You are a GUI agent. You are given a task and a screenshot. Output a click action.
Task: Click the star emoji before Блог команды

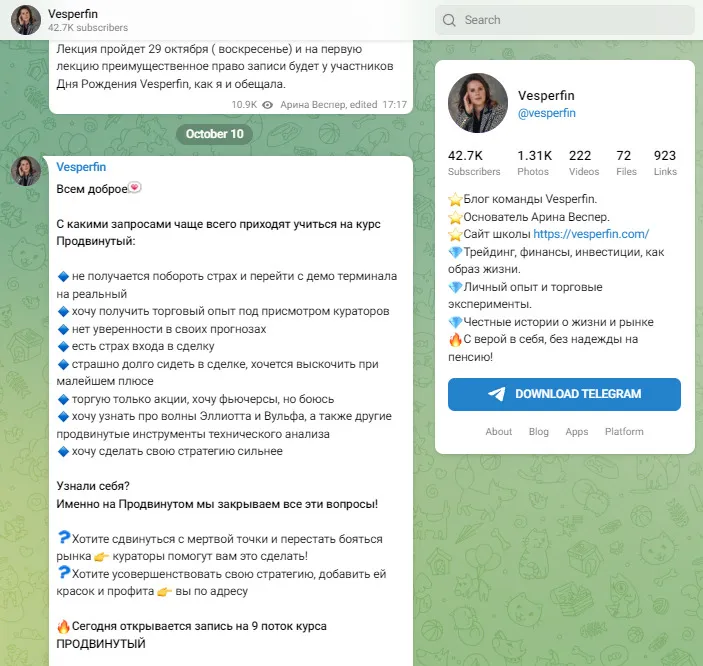pyautogui.click(x=455, y=199)
